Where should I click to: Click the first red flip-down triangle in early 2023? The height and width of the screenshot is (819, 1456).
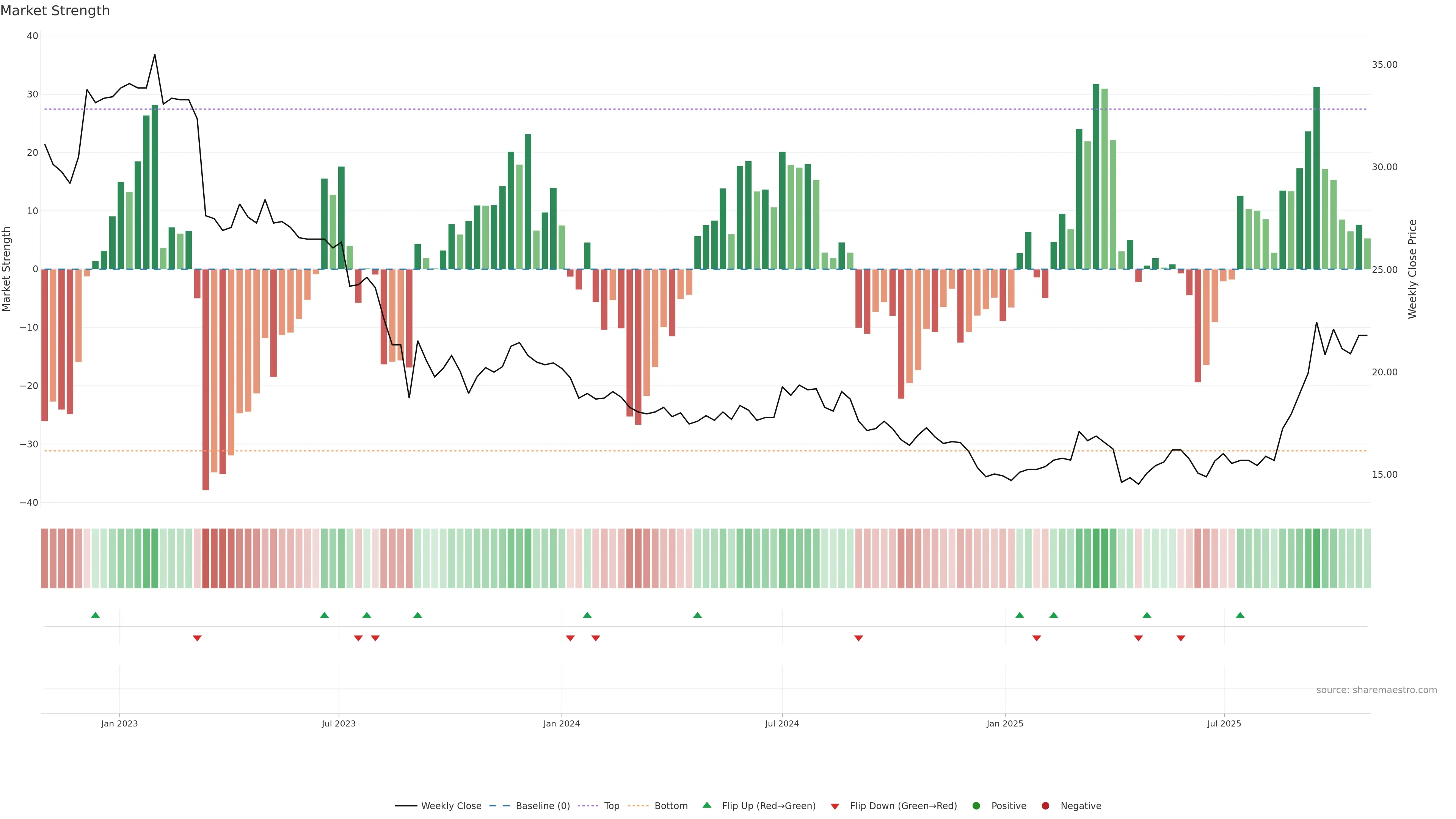[197, 638]
